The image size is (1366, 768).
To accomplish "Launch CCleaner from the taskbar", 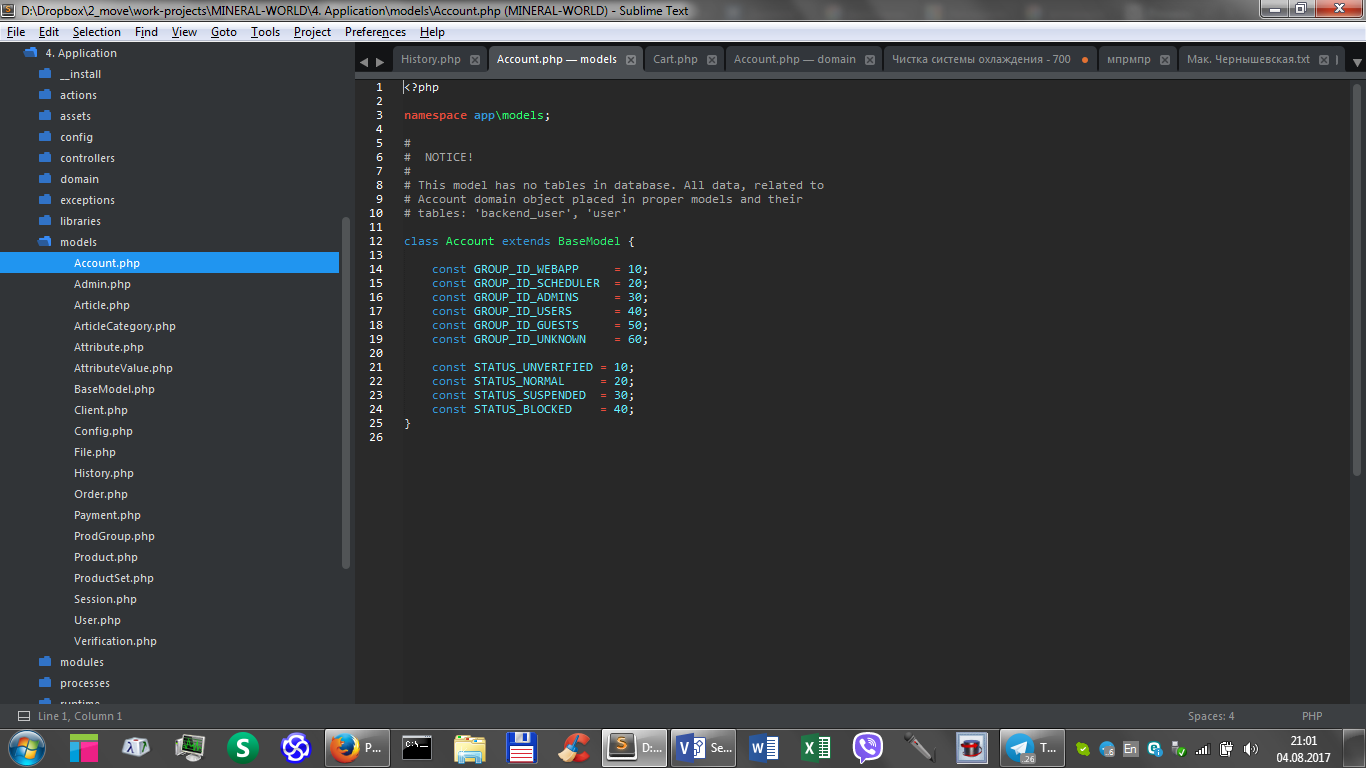I will pyautogui.click(x=574, y=747).
